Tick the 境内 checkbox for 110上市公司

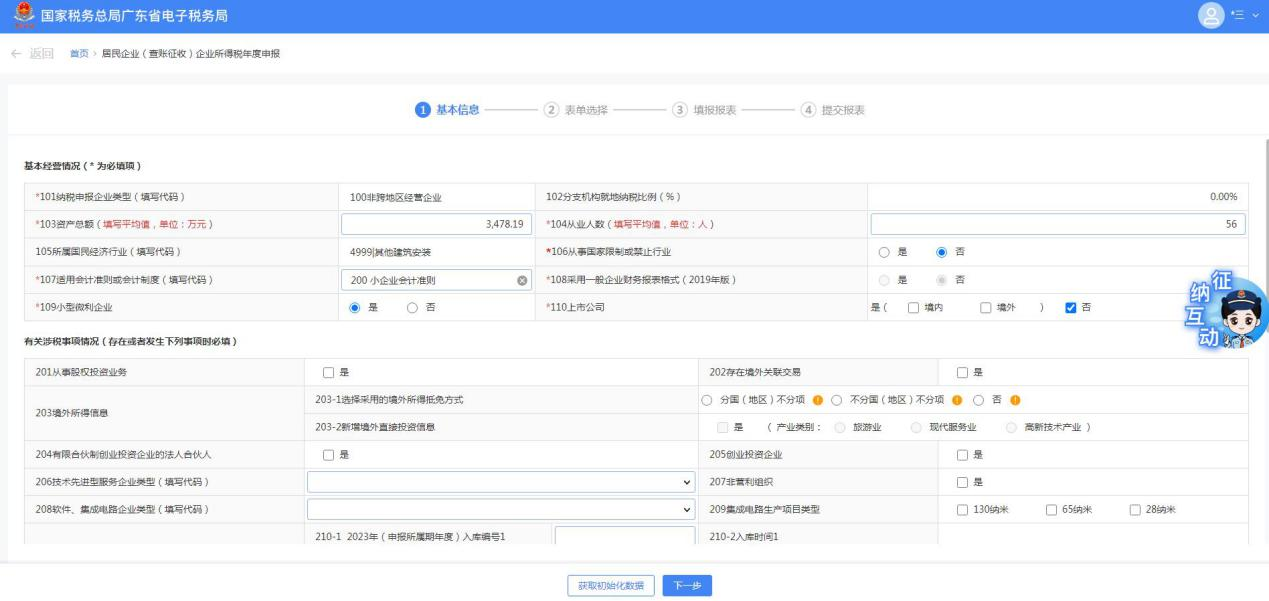[x=912, y=307]
